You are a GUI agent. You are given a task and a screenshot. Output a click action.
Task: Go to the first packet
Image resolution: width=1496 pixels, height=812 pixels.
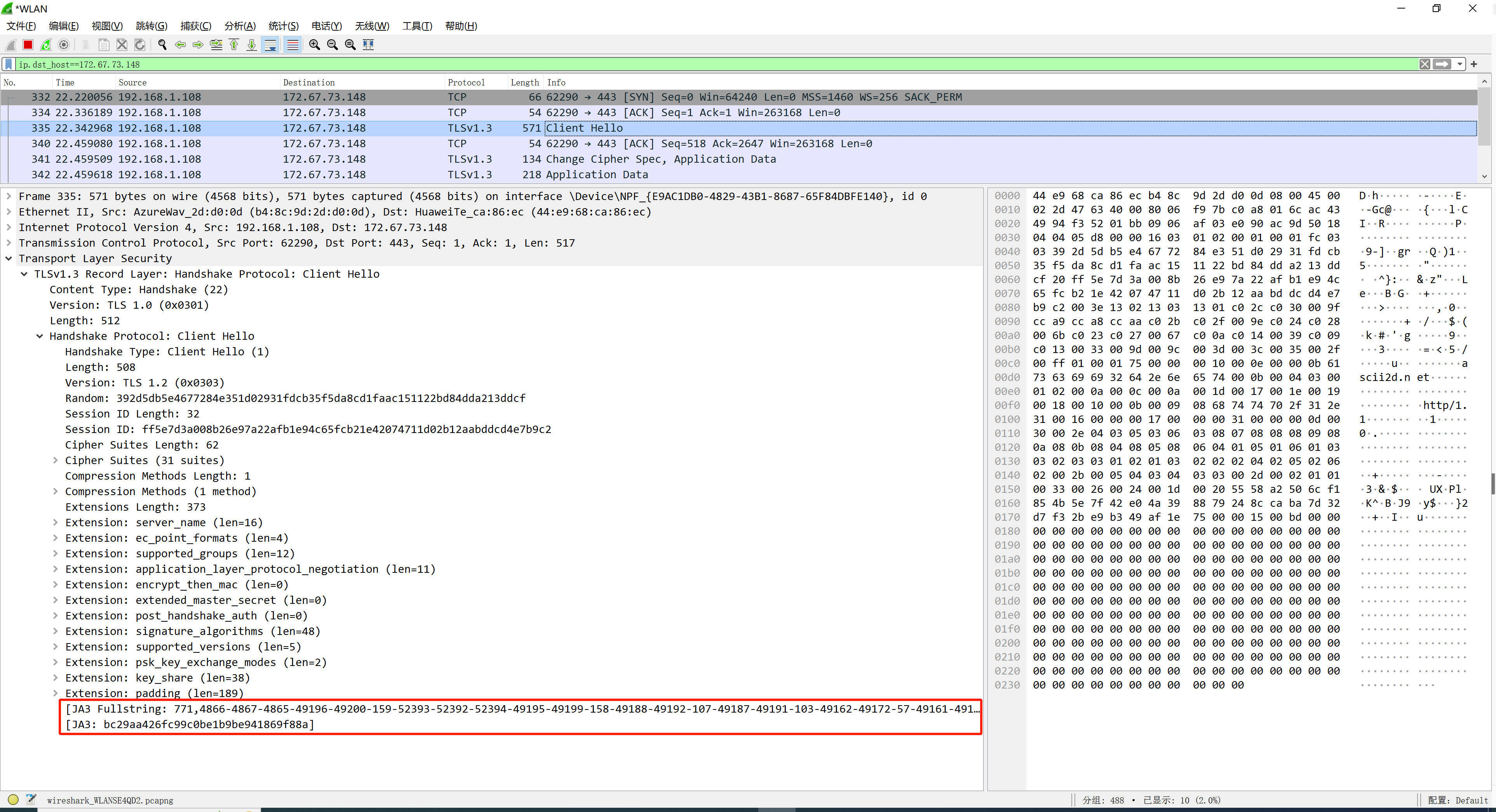pyautogui.click(x=234, y=45)
